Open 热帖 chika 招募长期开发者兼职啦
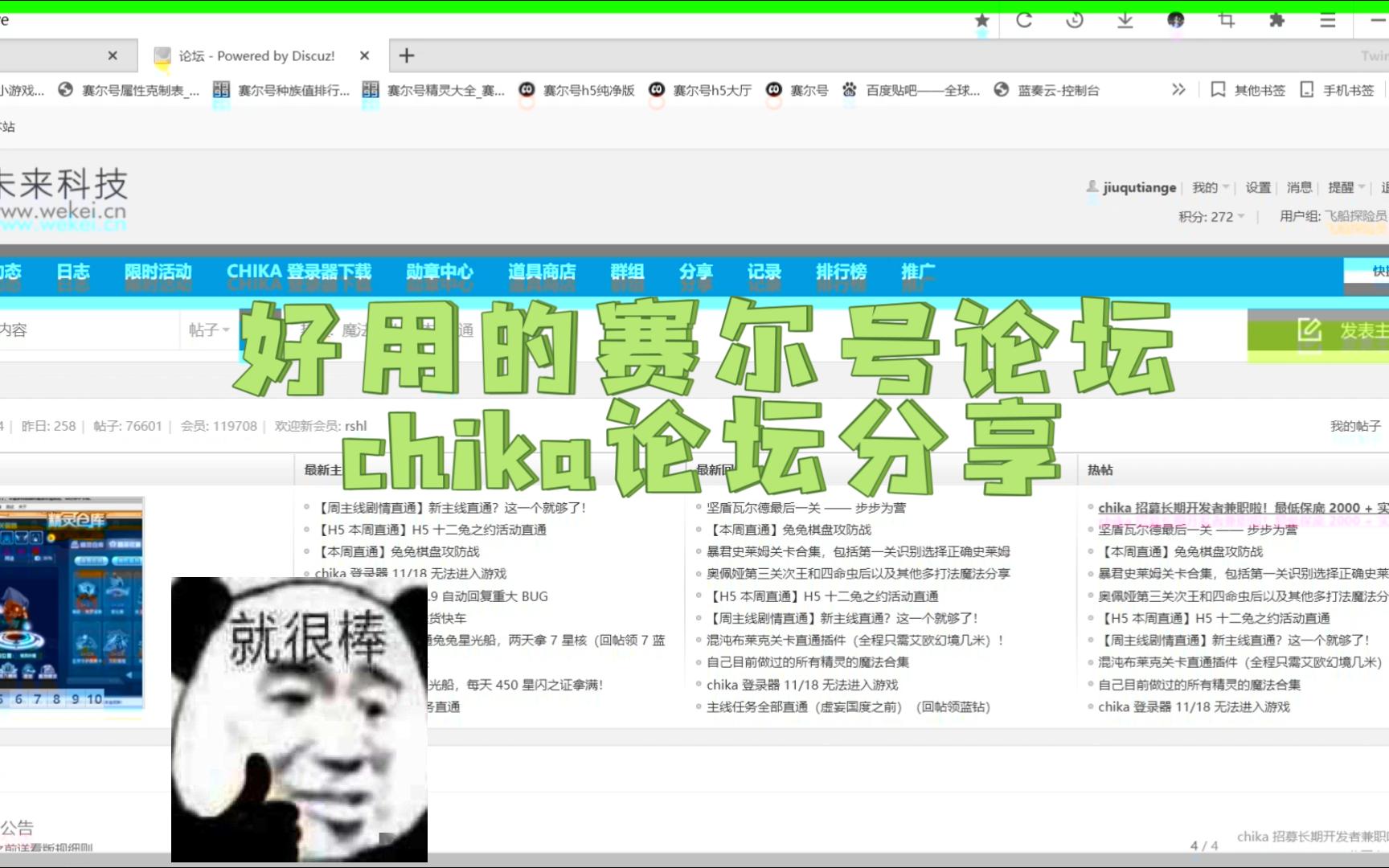This screenshot has width=1389, height=868. pos(1243,508)
